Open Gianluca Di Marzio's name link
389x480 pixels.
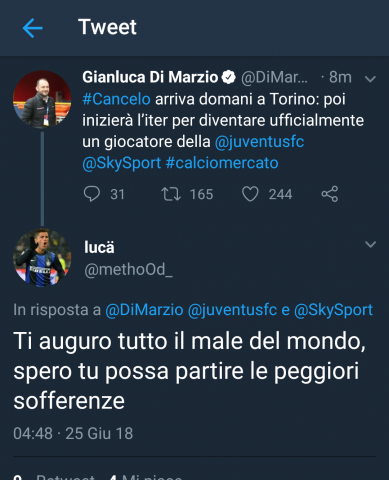click(150, 77)
